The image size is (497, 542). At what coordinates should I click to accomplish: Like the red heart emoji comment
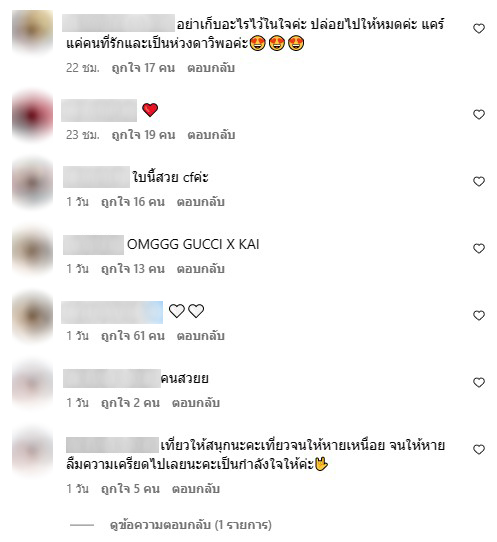479,114
